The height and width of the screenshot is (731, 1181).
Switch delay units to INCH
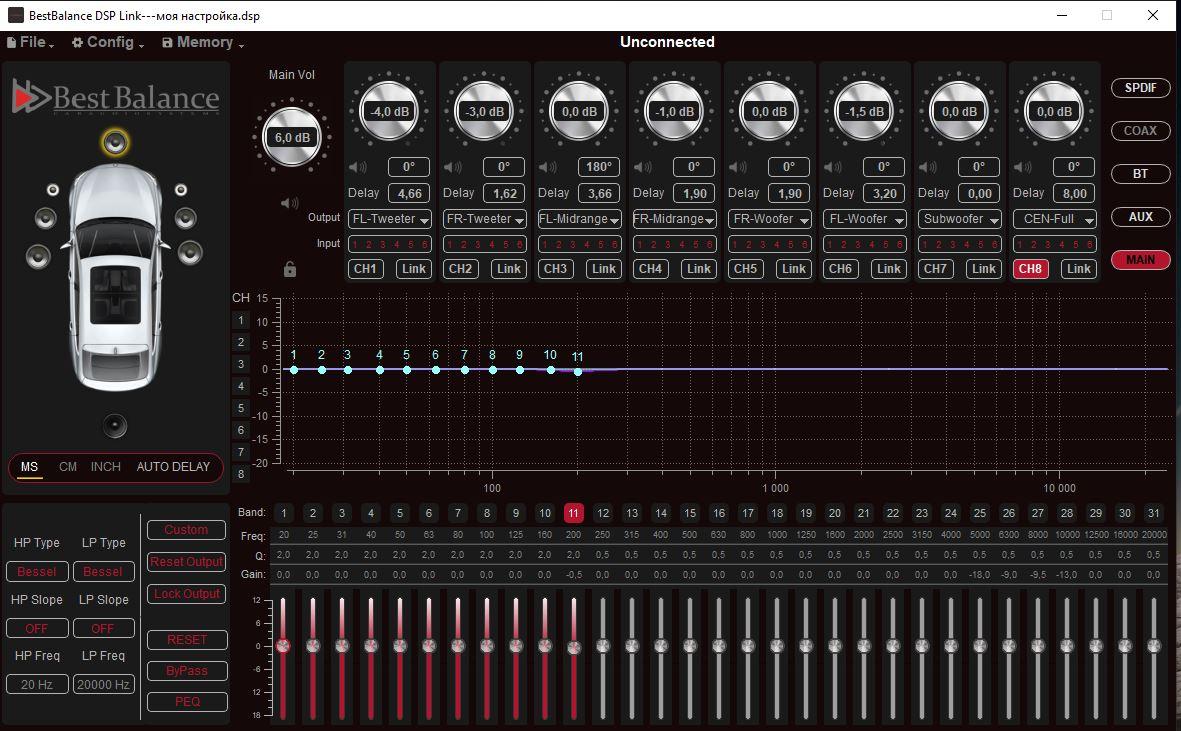click(x=105, y=467)
